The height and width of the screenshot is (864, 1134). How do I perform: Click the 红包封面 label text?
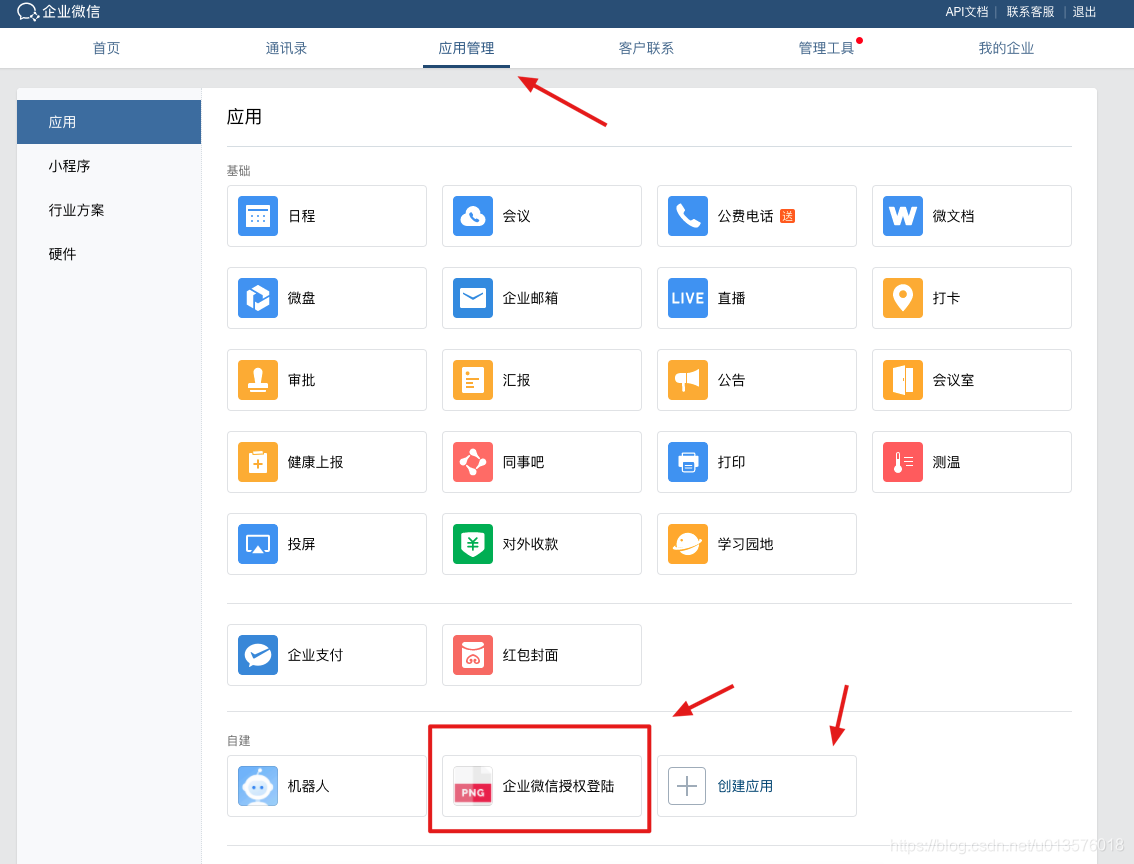click(x=530, y=655)
